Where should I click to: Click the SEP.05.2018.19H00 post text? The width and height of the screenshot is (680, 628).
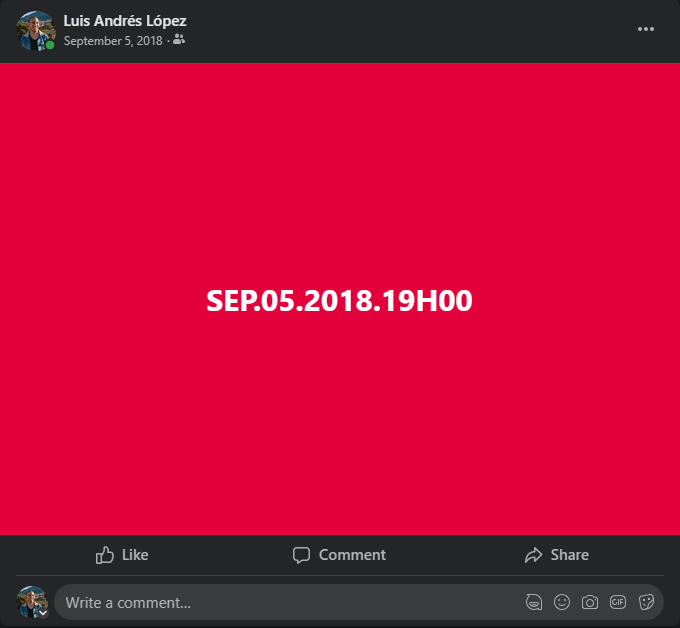[339, 301]
